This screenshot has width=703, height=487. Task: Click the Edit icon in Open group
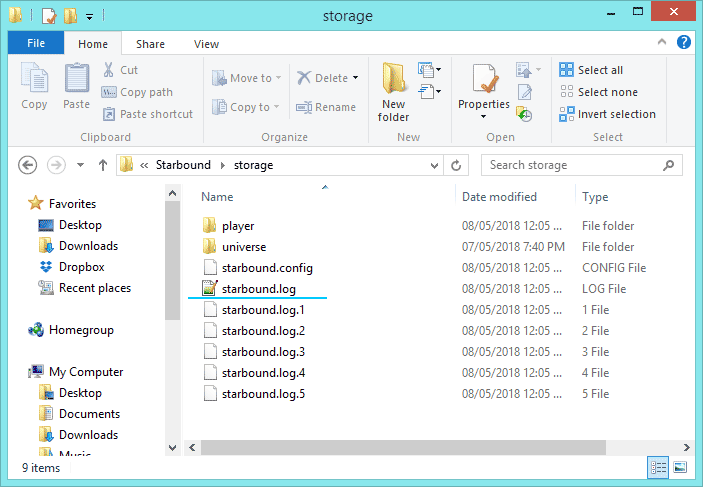tap(525, 92)
